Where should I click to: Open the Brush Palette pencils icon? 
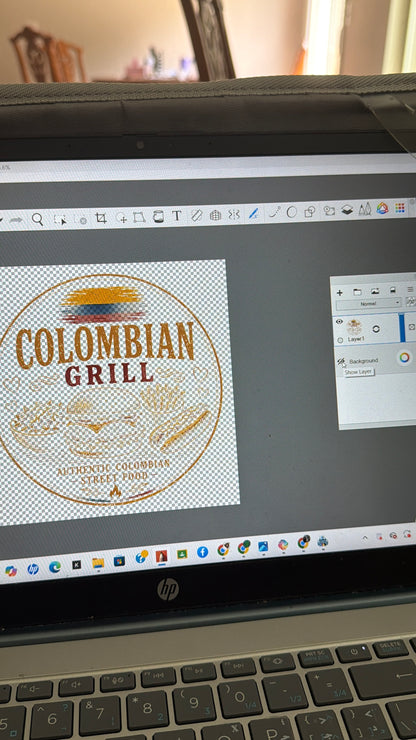pos(365,209)
